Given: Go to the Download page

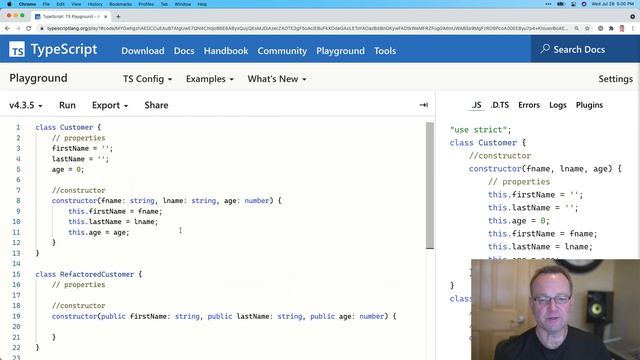Looking at the screenshot, I should click(x=143, y=51).
